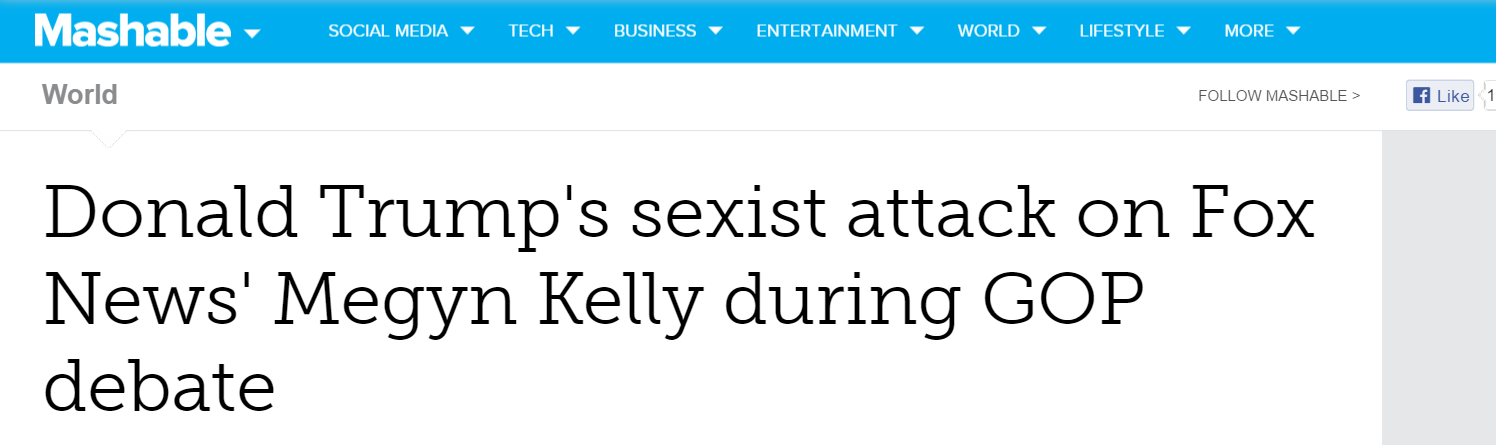1496x445 pixels.
Task: Expand the Social Media dropdown arrow
Action: (467, 31)
